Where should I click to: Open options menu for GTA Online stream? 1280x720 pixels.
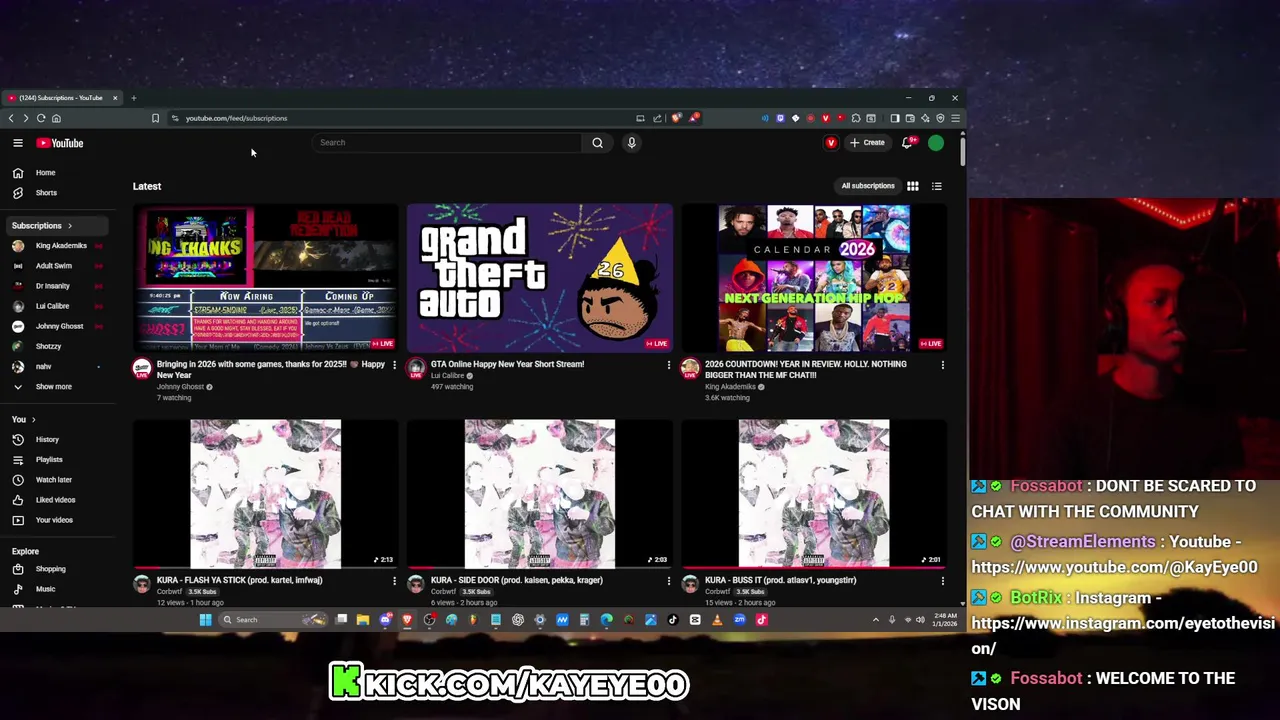[669, 365]
